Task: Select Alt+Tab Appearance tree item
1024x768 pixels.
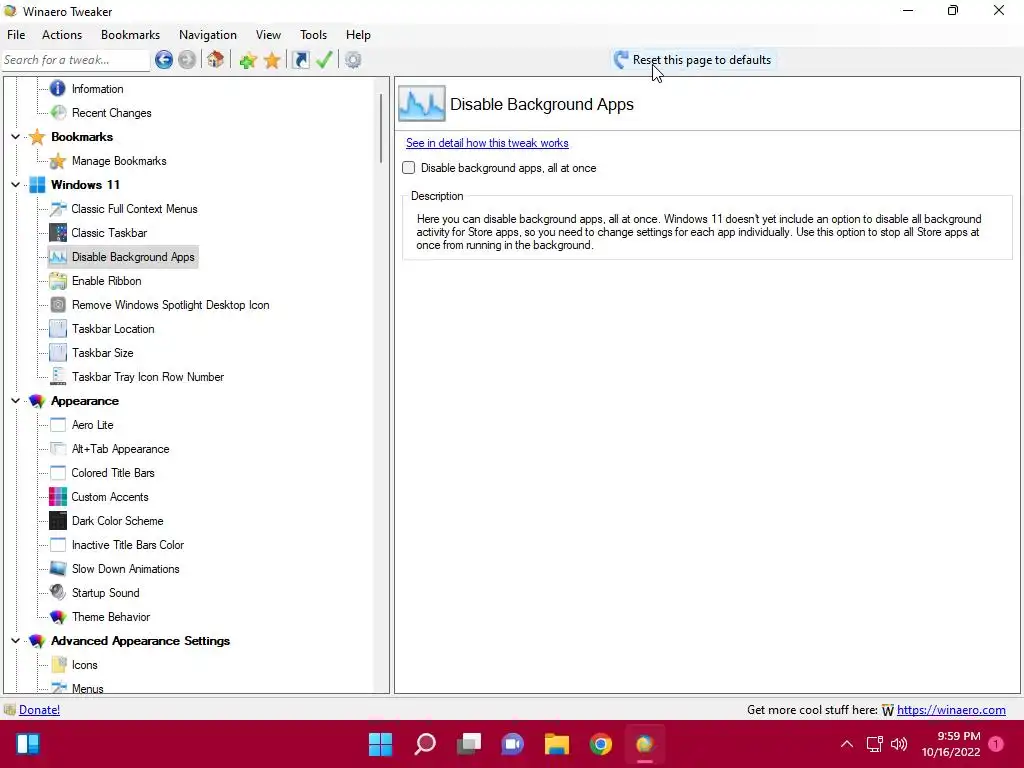Action: coord(120,449)
